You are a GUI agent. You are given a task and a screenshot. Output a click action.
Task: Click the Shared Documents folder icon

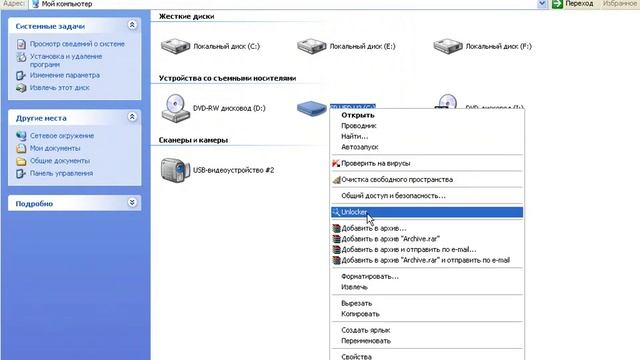point(21,161)
